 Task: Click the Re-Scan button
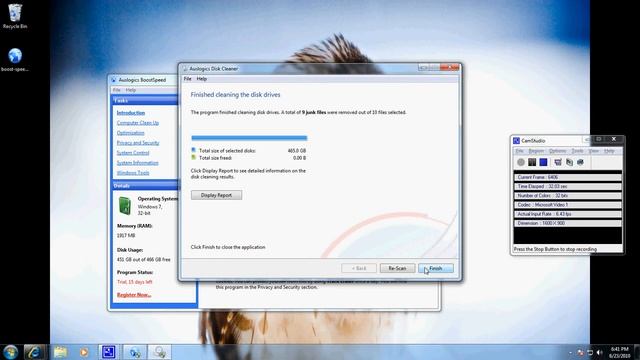(397, 268)
